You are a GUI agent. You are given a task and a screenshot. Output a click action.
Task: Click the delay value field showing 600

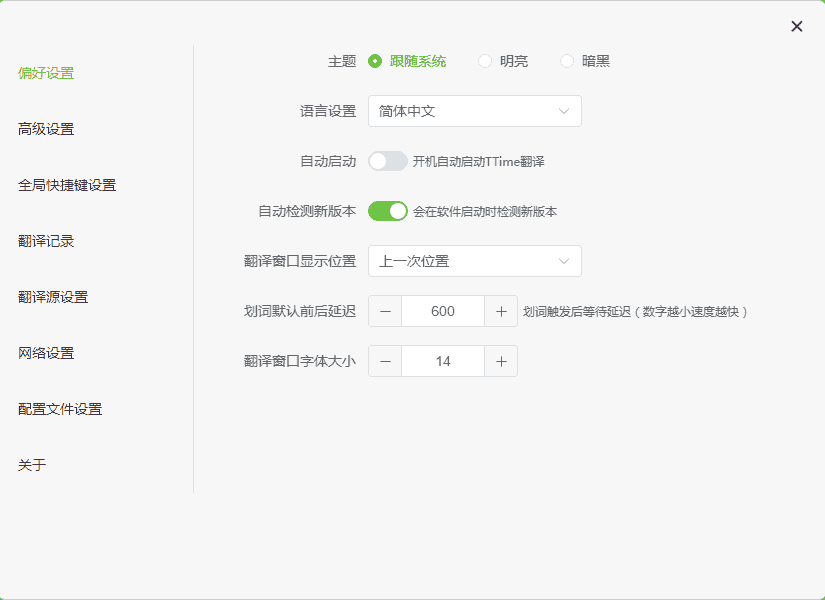pos(443,311)
